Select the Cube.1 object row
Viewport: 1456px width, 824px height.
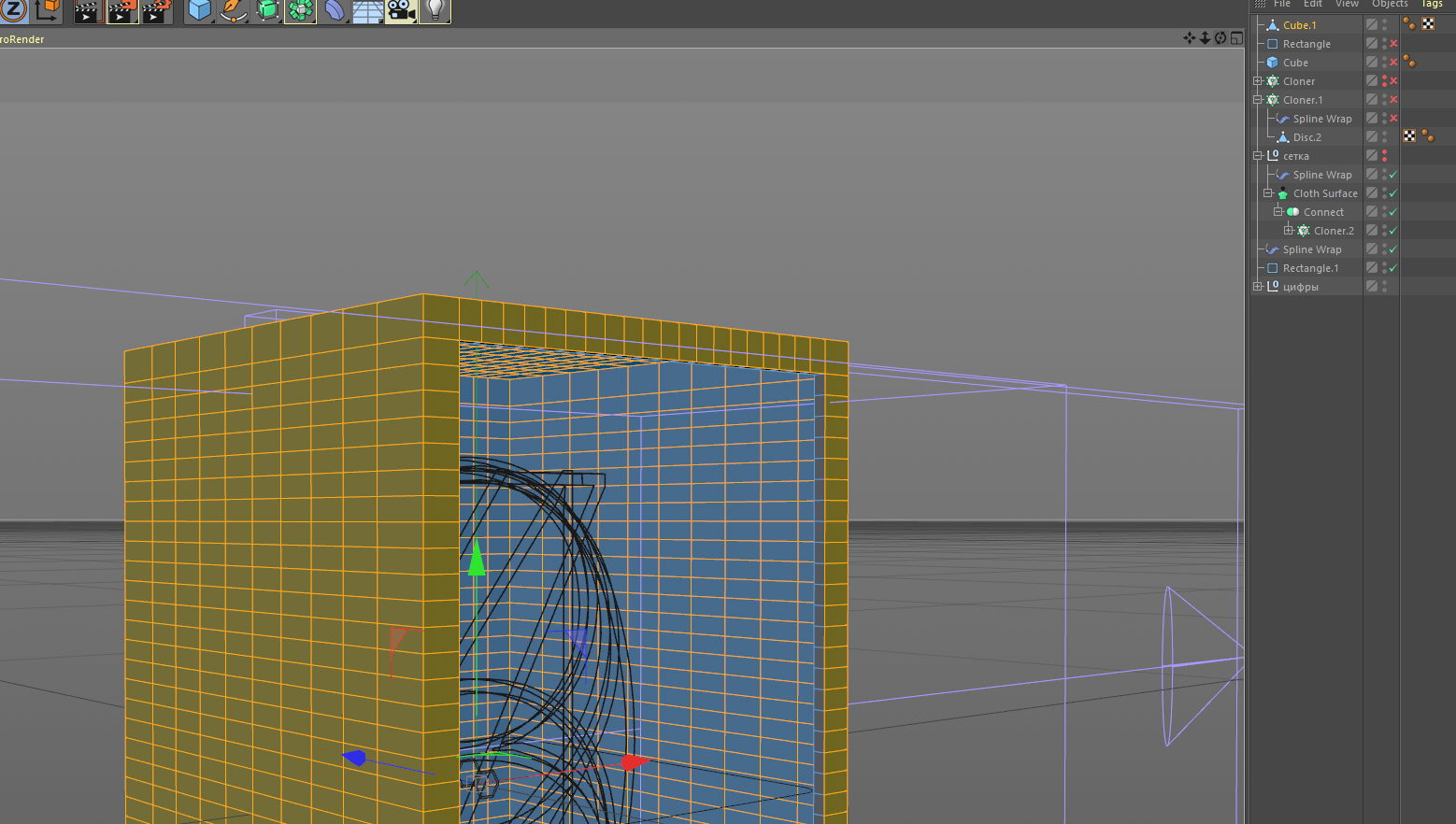coord(1299,25)
